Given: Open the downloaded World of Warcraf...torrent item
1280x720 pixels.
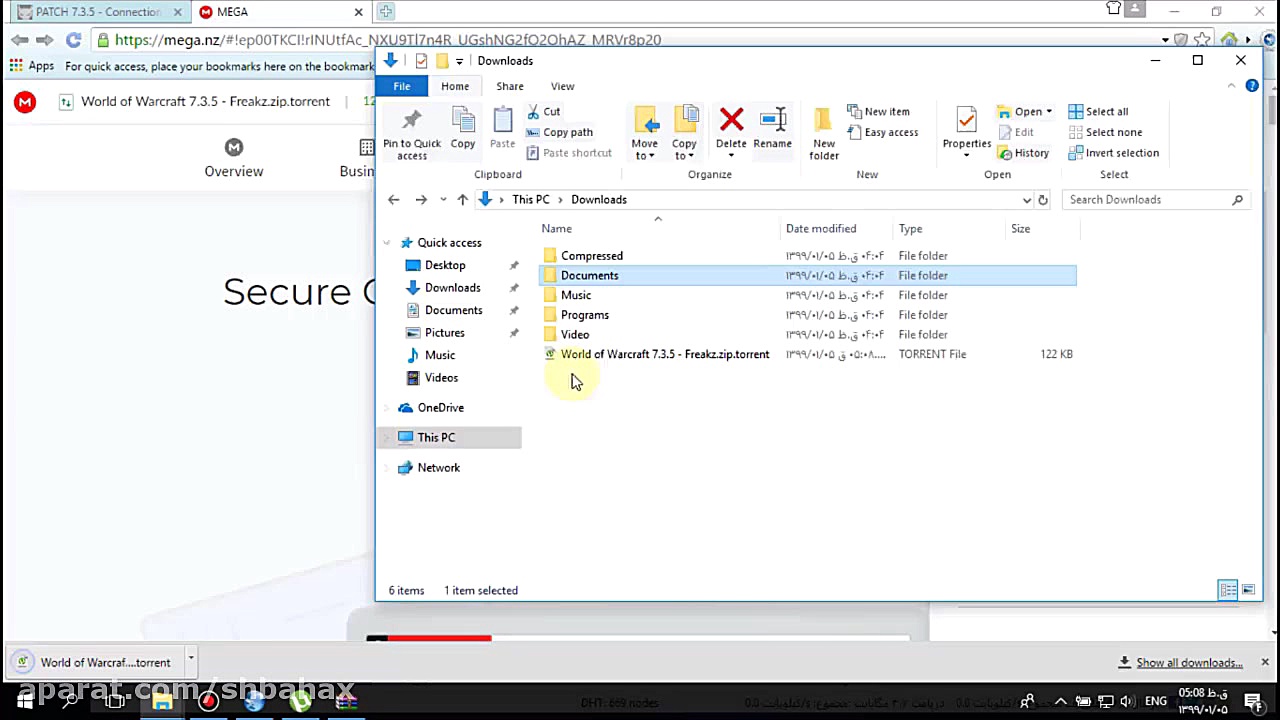Looking at the screenshot, I should point(96,662).
